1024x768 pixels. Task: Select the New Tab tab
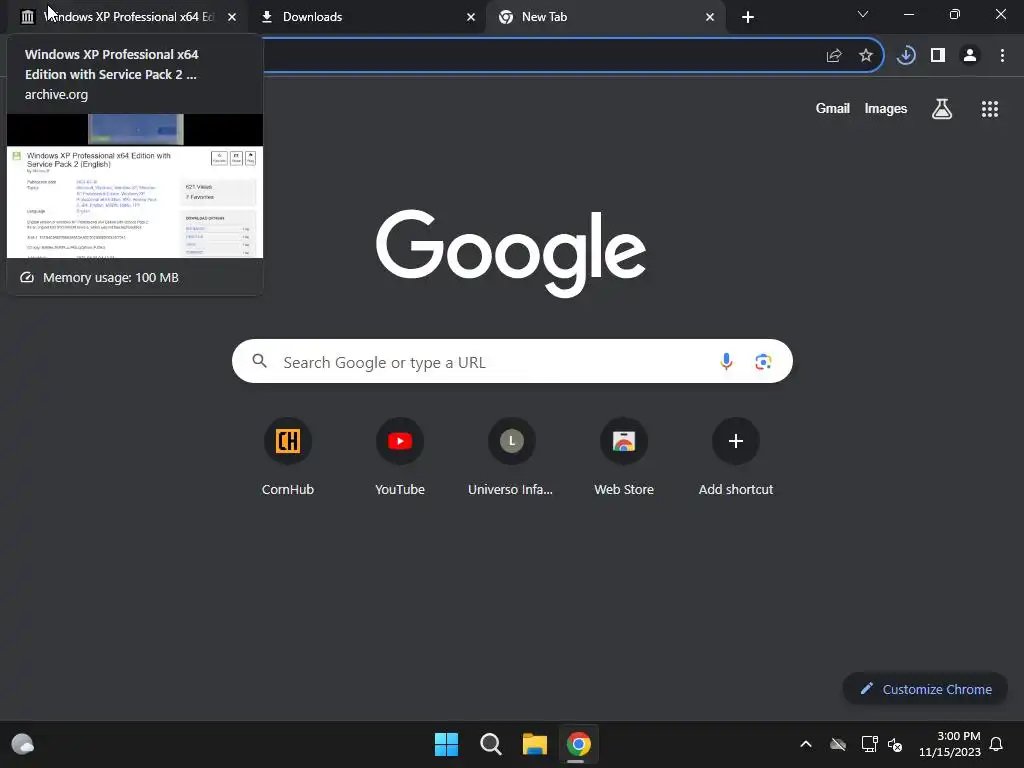606,17
